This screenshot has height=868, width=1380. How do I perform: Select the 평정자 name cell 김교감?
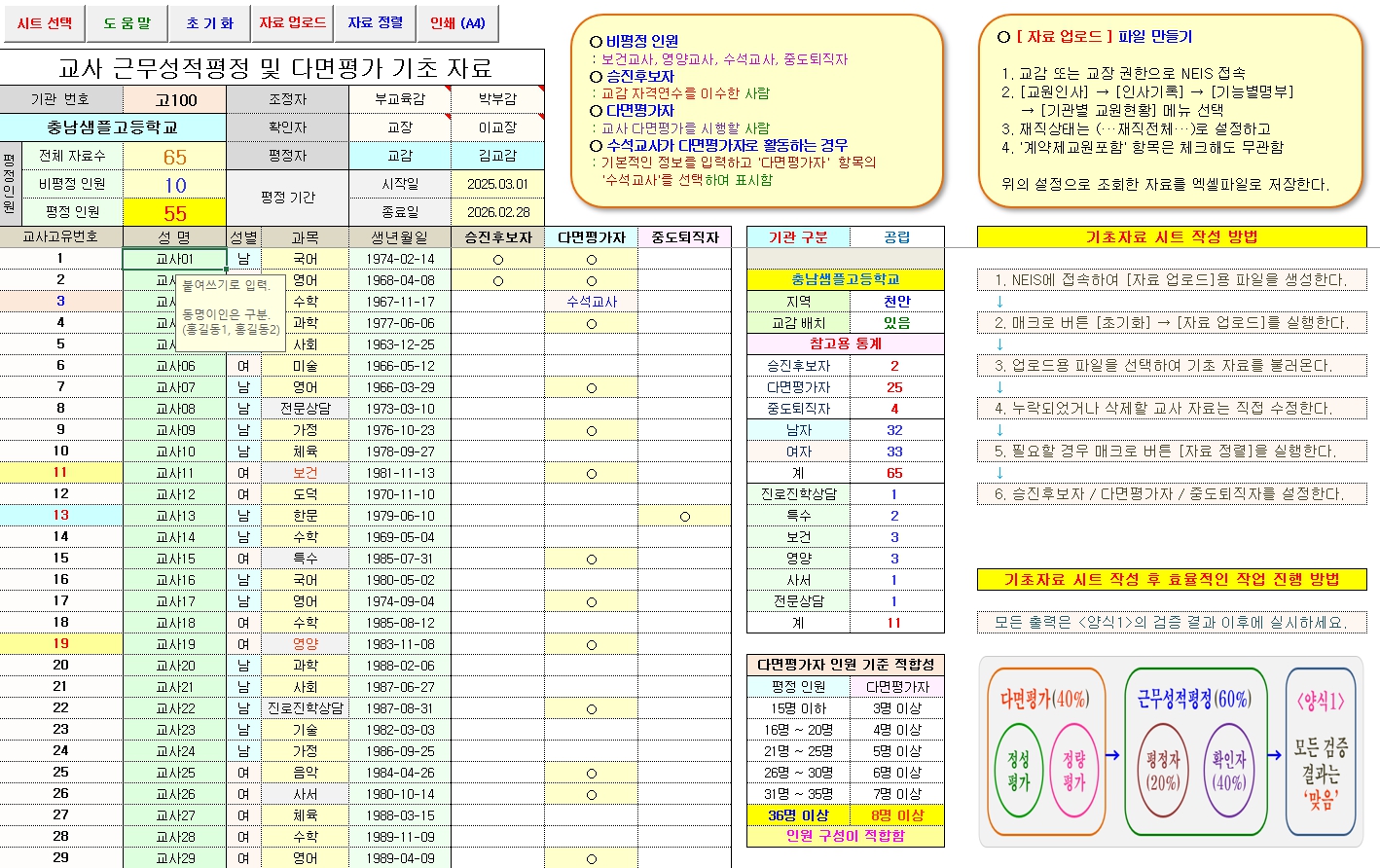tap(497, 156)
